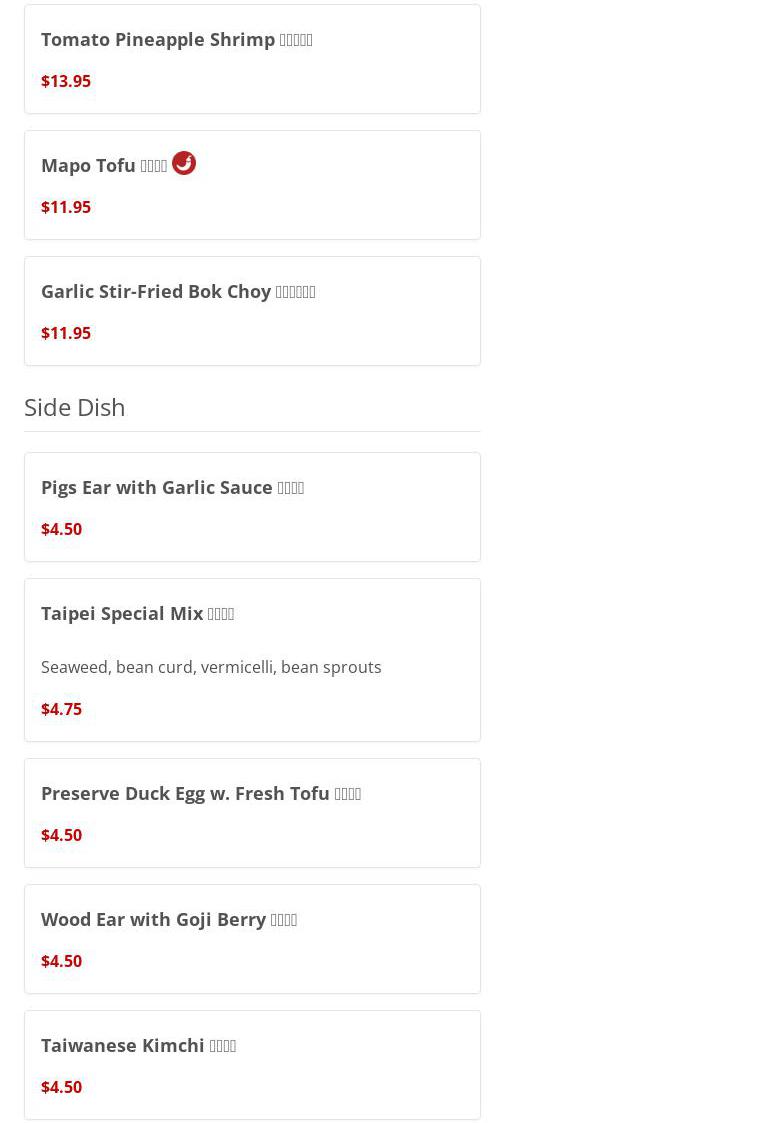Open Pigs Ear with Garlic Sauce title
Image resolution: width=770 pixels, height=1123 pixels.
coord(157,488)
